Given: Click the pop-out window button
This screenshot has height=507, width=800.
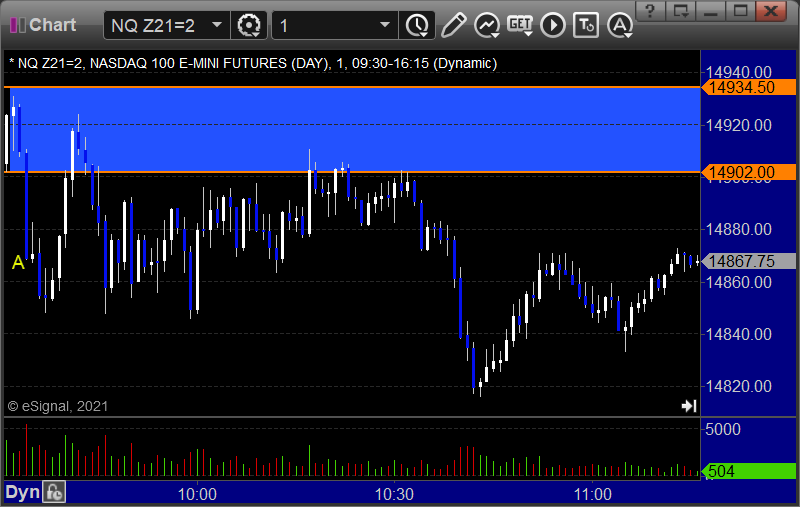Looking at the screenshot, I should coord(681,10).
